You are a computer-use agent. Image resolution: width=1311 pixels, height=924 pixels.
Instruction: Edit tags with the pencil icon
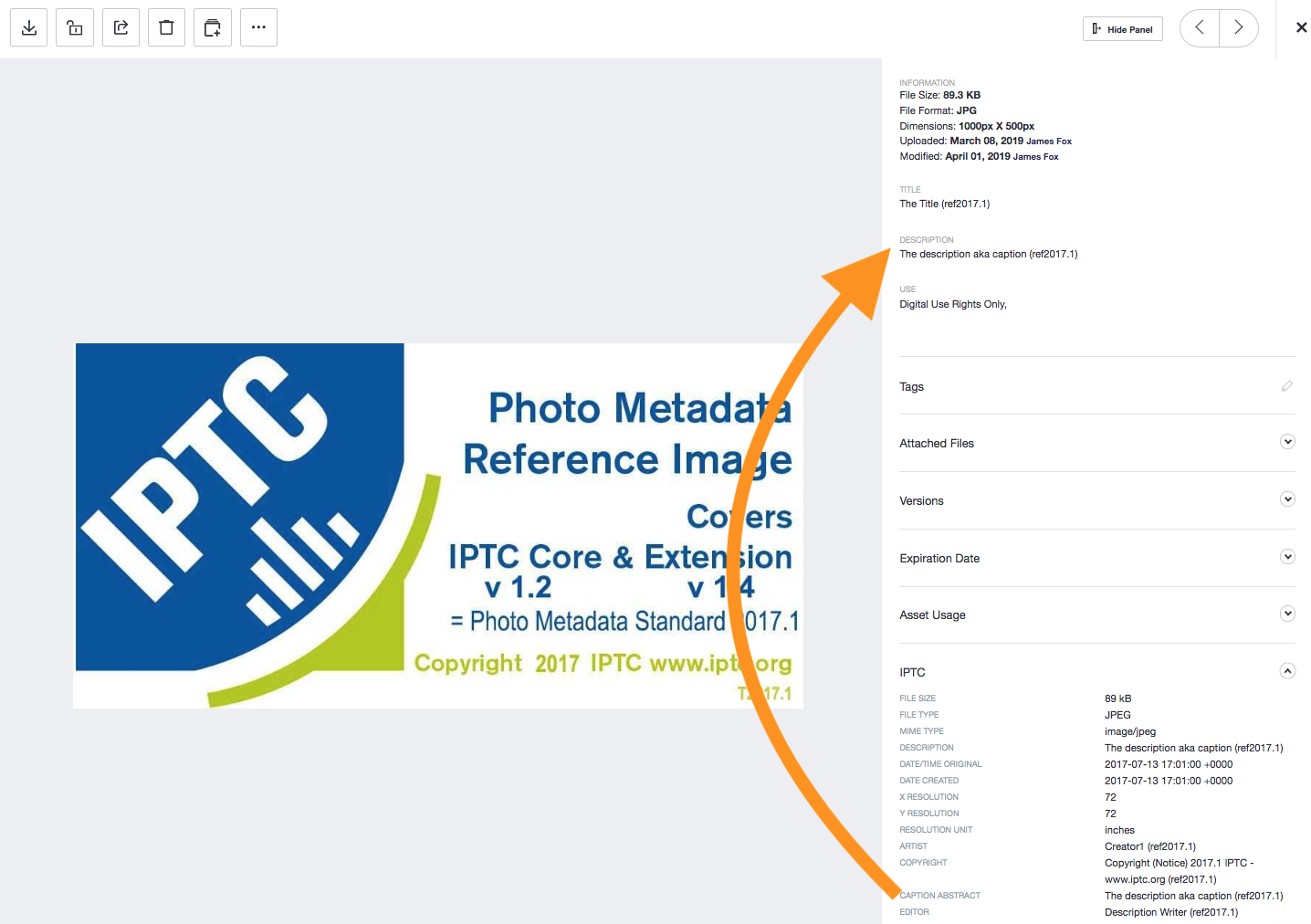coord(1287,386)
